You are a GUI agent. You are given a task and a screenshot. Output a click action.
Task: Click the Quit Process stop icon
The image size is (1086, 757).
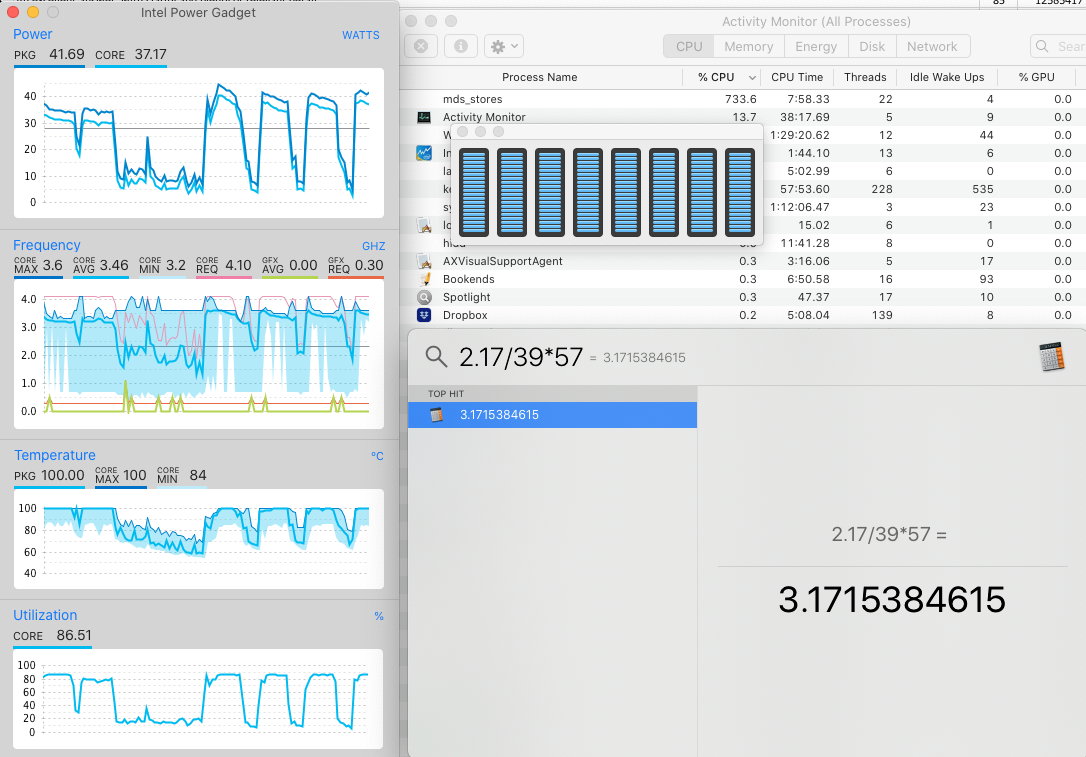[421, 46]
